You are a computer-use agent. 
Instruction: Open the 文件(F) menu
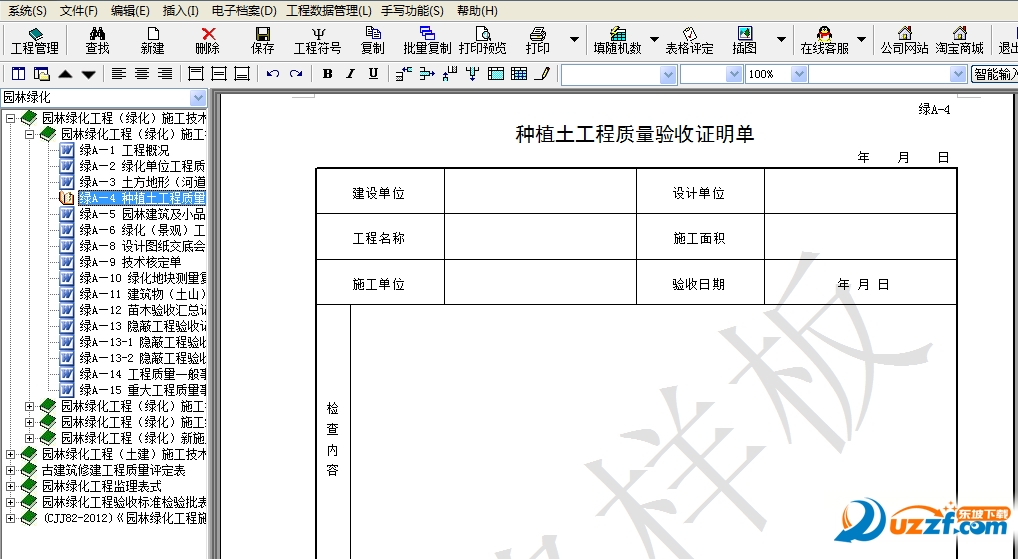tap(79, 10)
